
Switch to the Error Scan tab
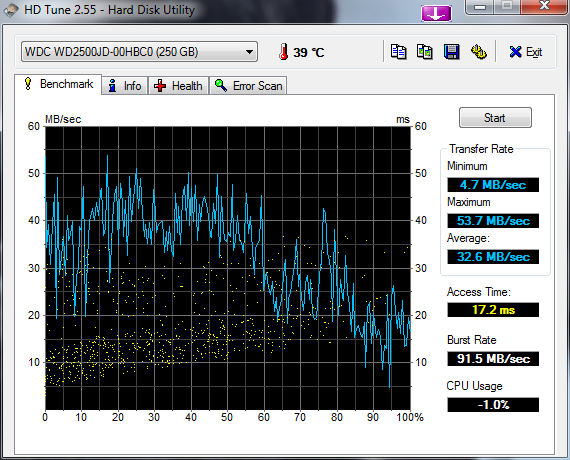[x=248, y=86]
